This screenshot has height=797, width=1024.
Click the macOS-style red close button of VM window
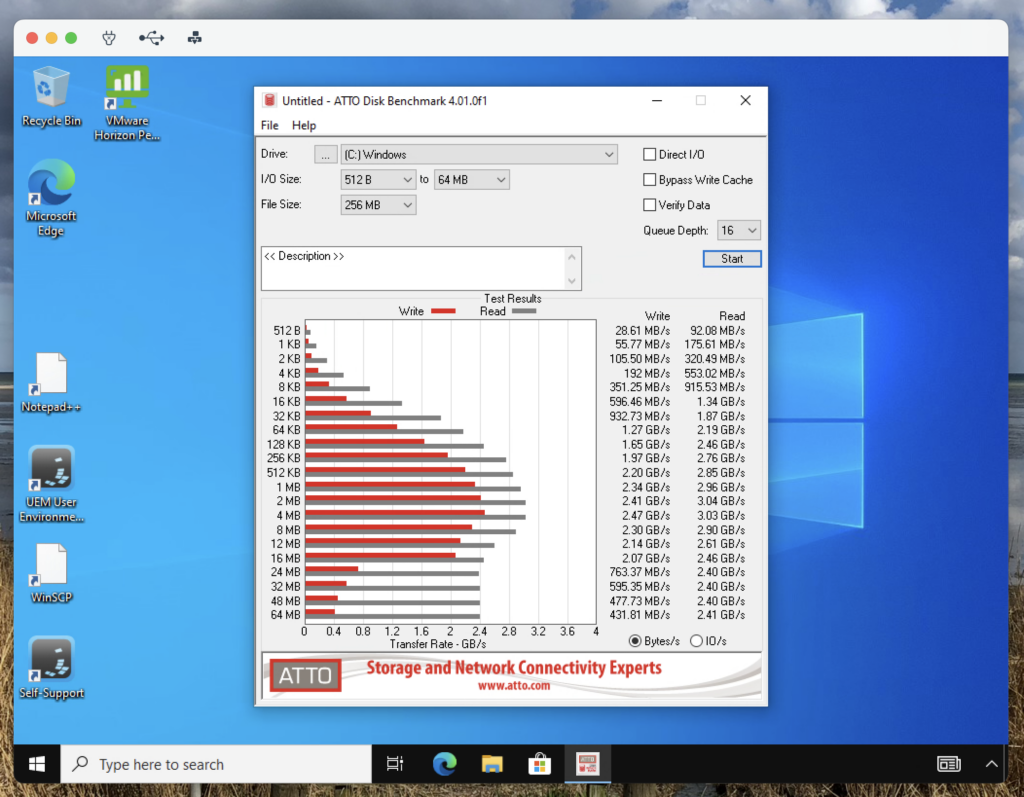pyautogui.click(x=32, y=38)
